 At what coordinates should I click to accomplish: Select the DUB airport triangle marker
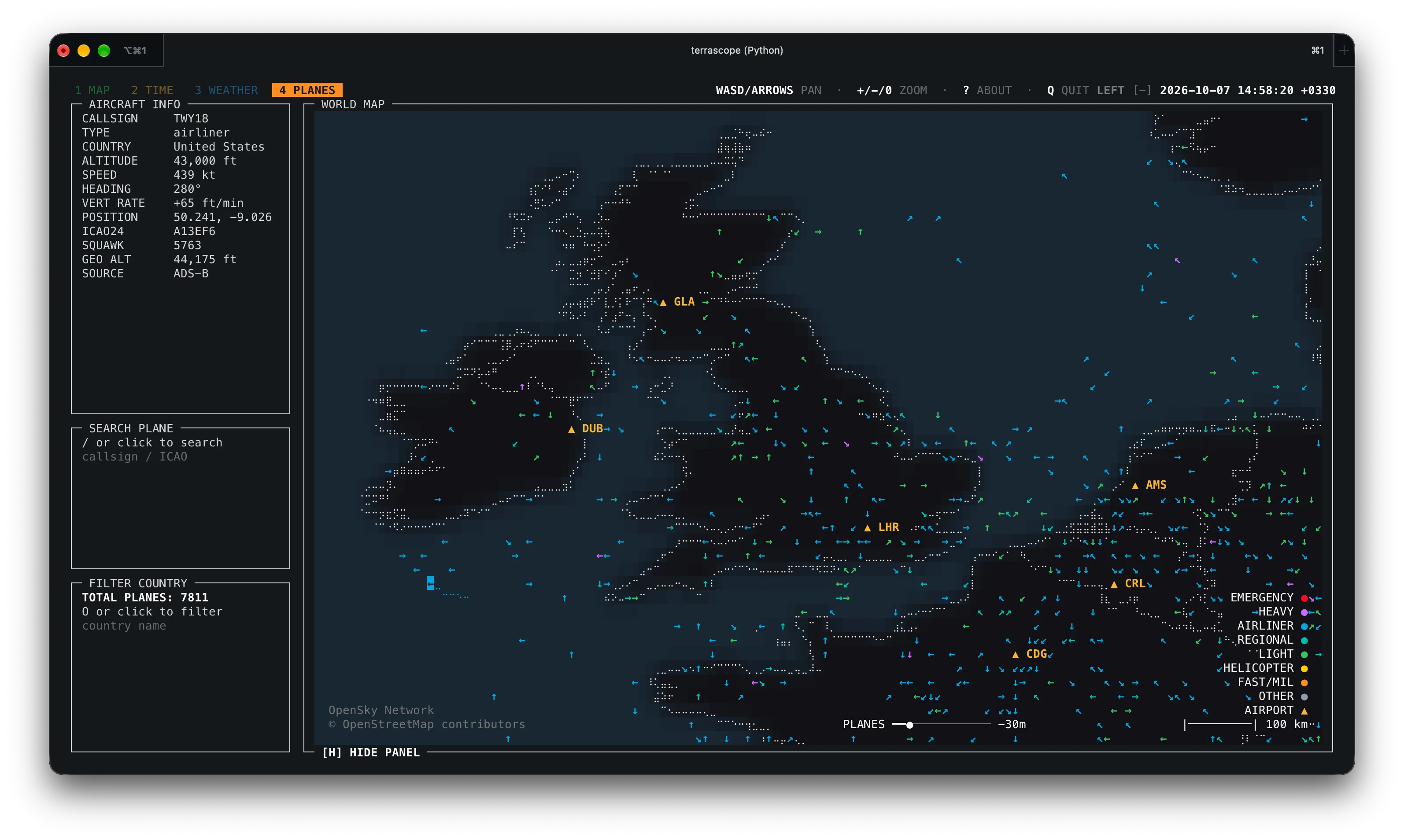pos(571,429)
